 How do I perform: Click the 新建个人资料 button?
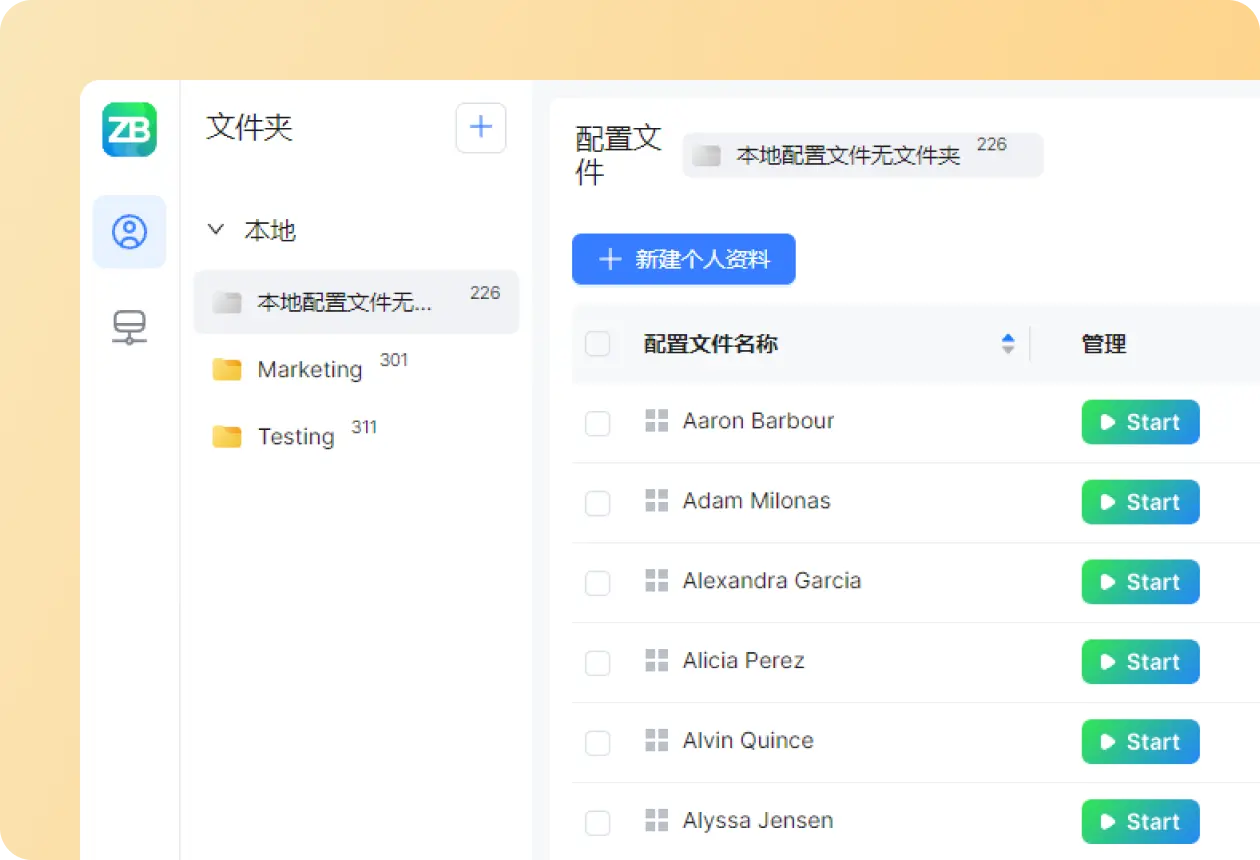(683, 260)
